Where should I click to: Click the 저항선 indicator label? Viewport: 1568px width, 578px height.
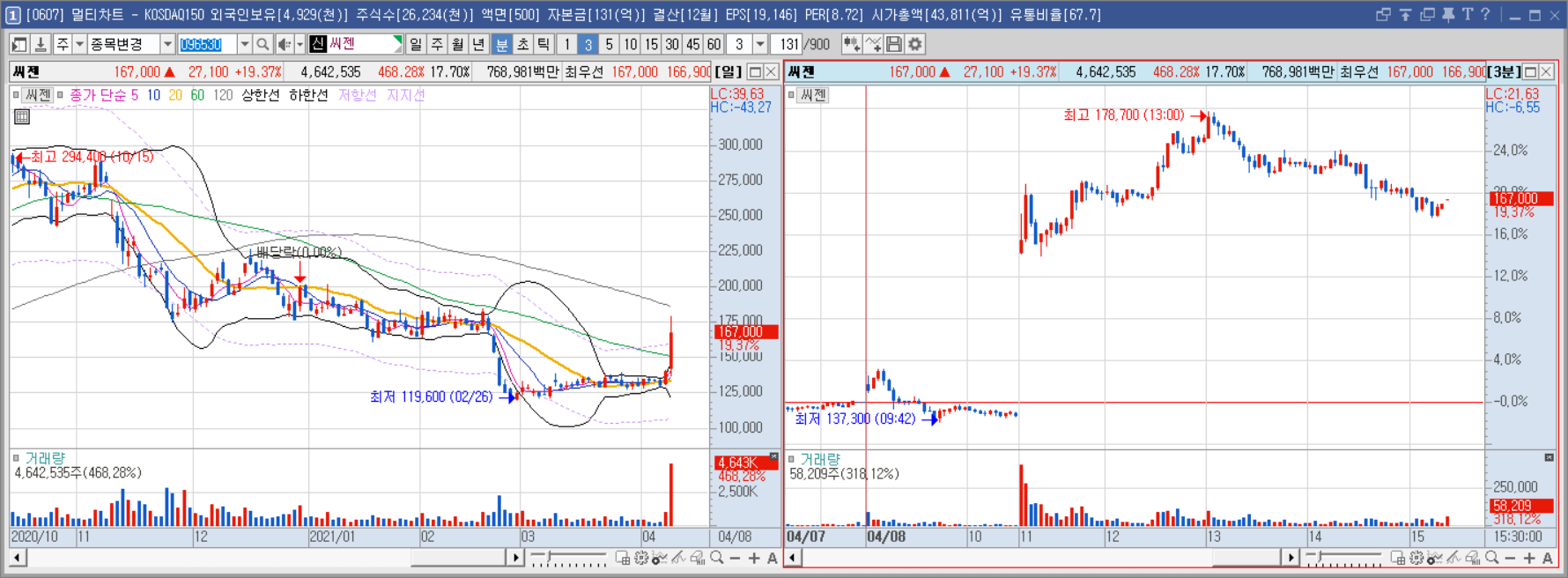[x=357, y=95]
